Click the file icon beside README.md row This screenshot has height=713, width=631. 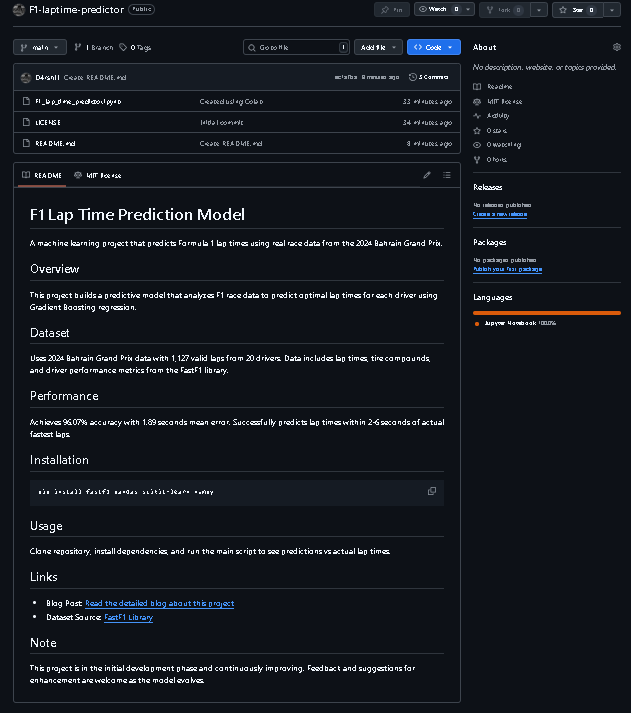pos(26,143)
